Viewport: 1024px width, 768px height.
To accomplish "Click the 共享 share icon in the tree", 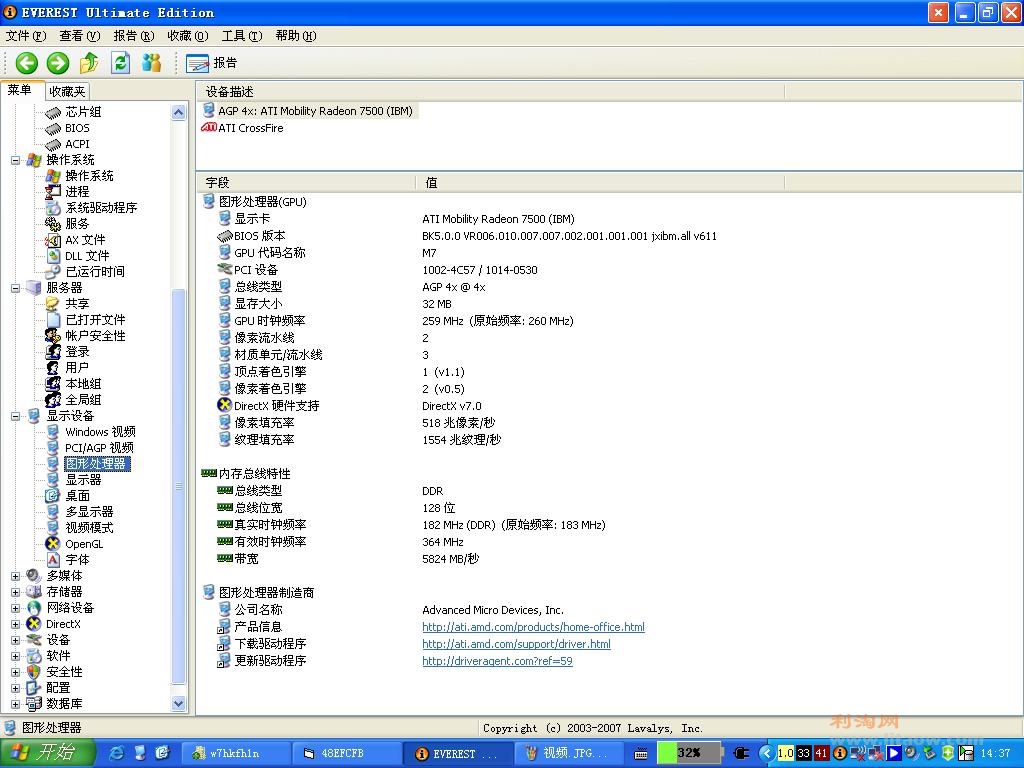I will point(53,304).
